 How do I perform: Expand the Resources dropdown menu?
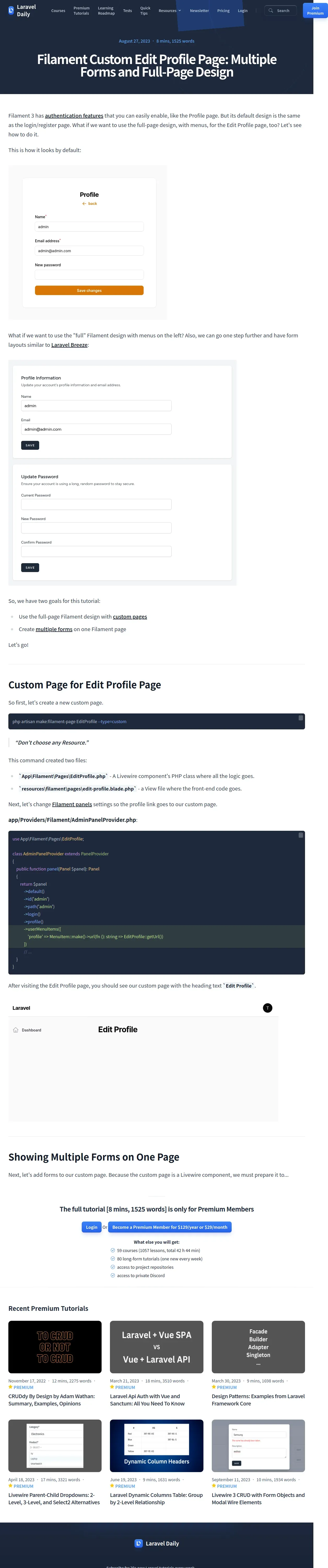[x=170, y=10]
